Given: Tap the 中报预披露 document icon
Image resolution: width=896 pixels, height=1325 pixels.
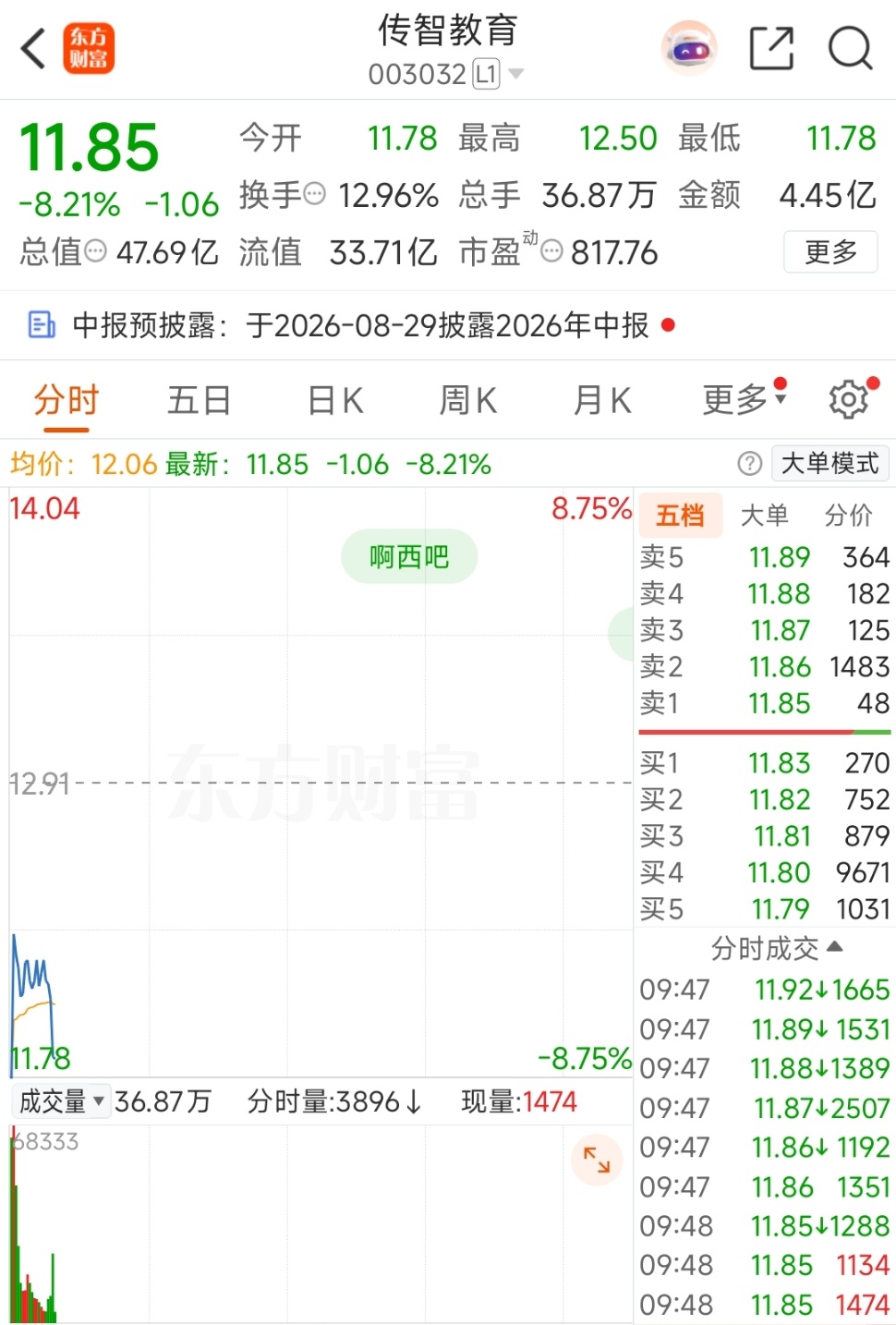Looking at the screenshot, I should pos(42,325).
